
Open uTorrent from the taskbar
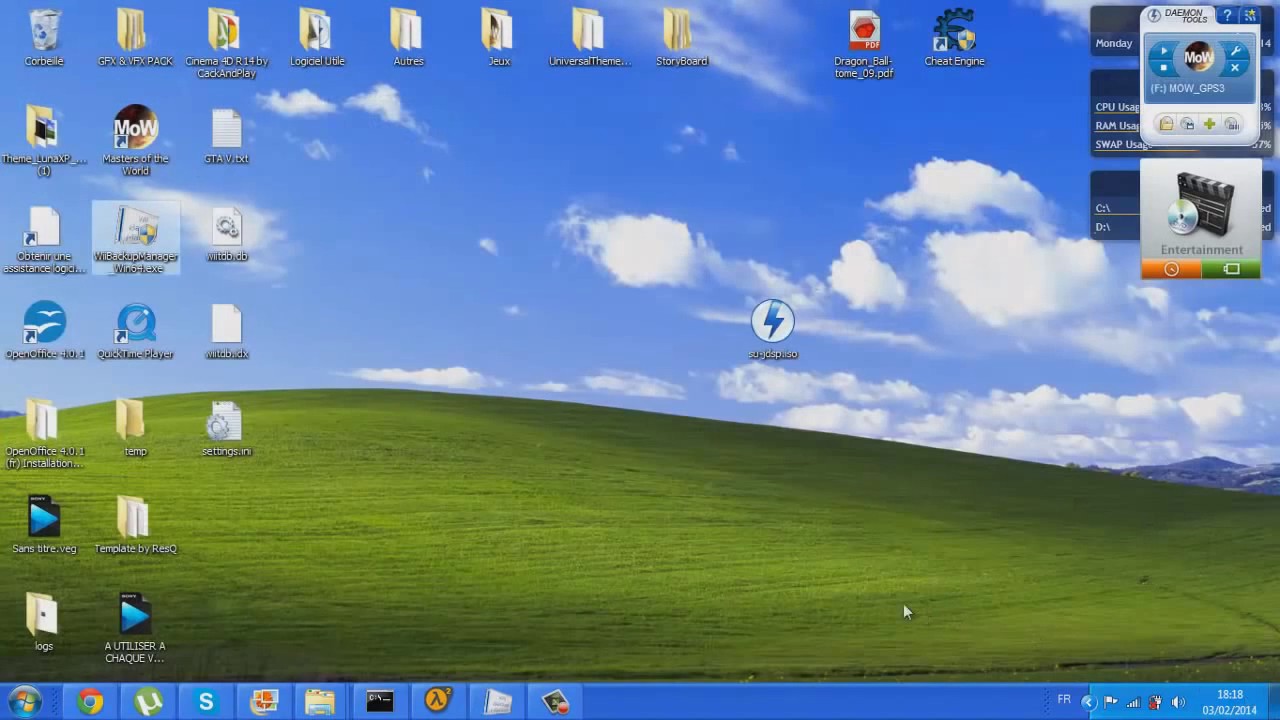tap(148, 702)
